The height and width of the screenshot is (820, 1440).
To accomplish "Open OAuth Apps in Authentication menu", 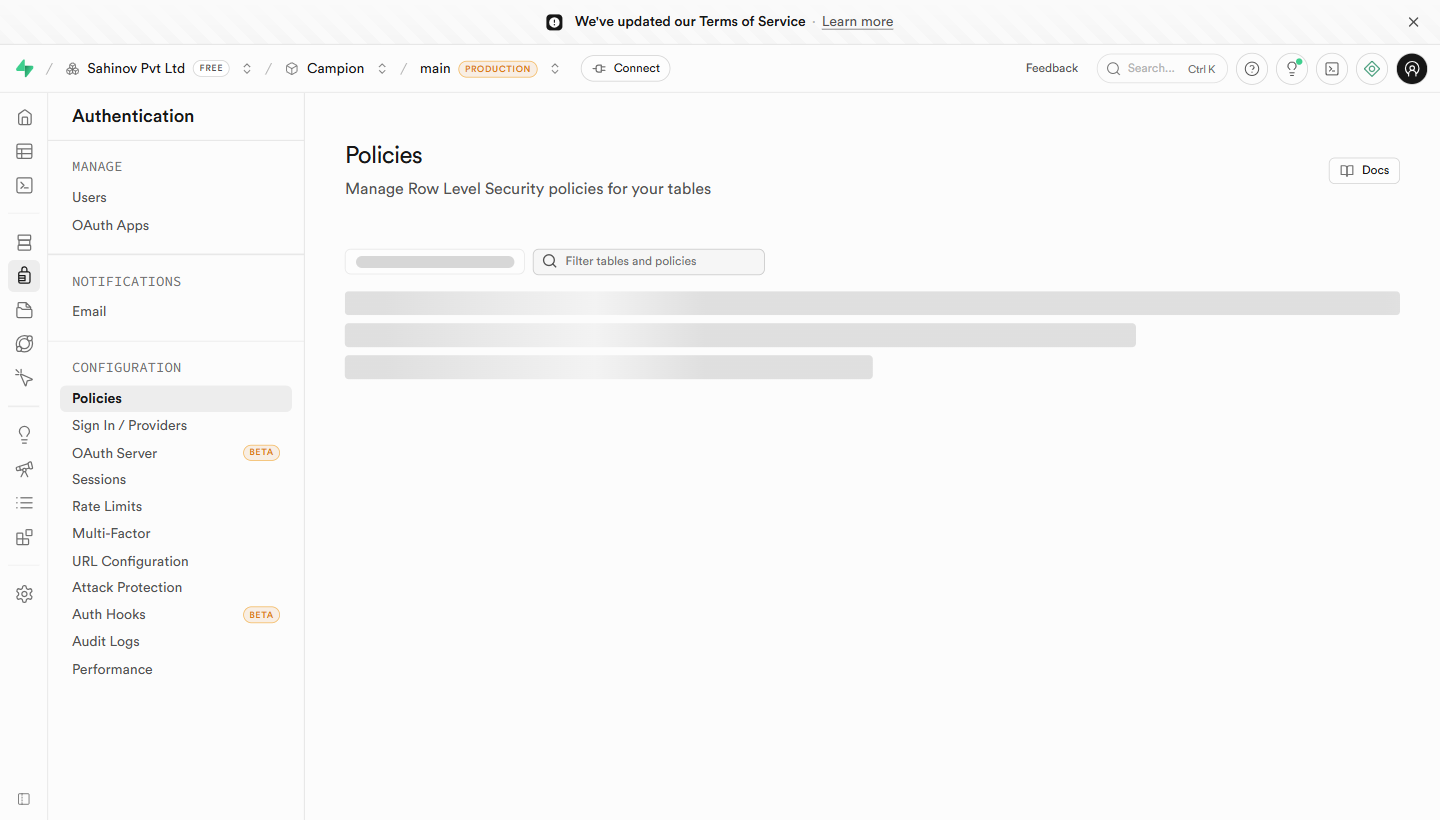I will click(110, 225).
